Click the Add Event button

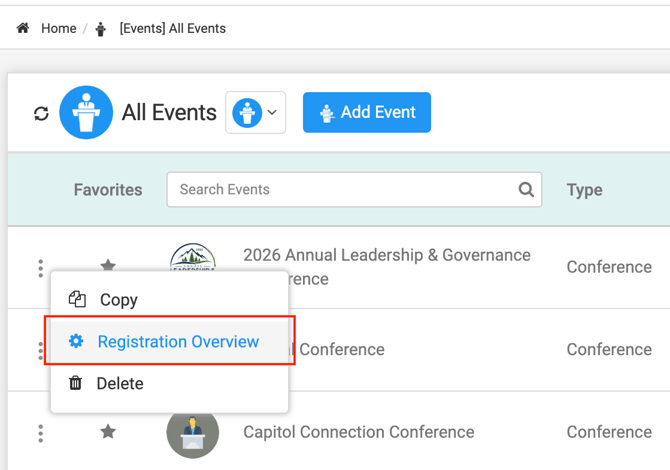click(367, 112)
